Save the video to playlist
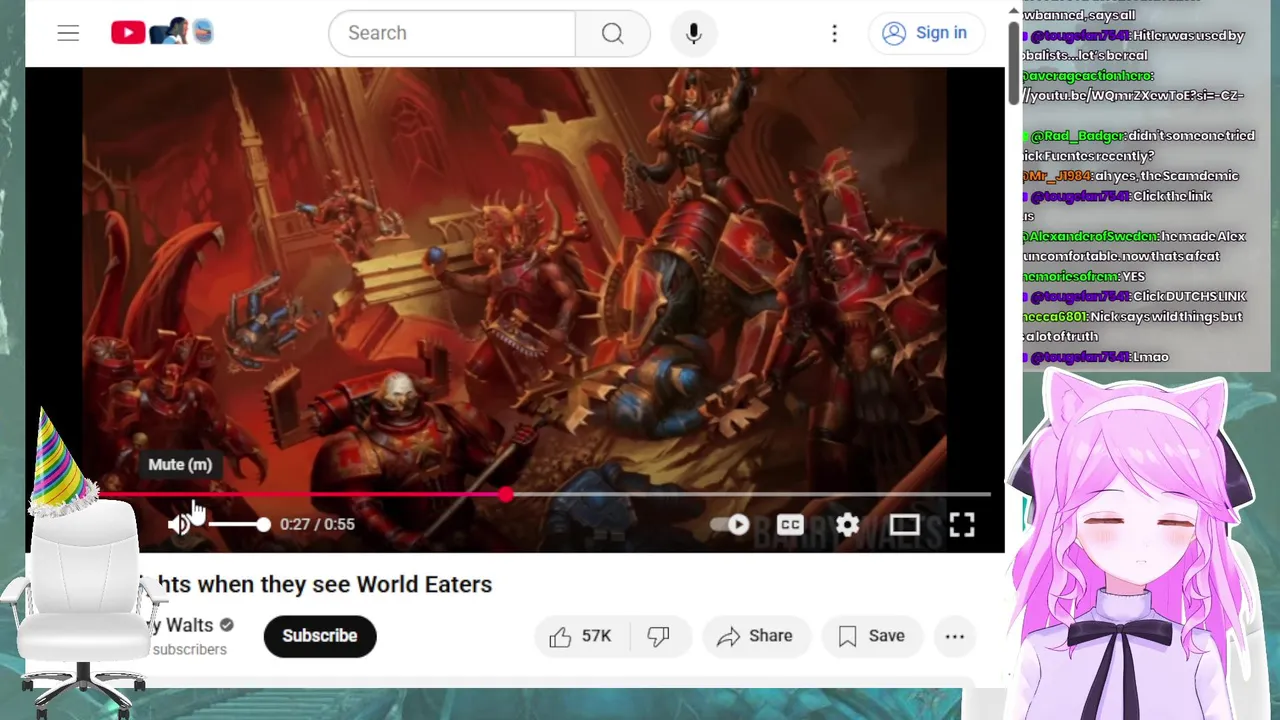1280x720 pixels. (x=872, y=636)
